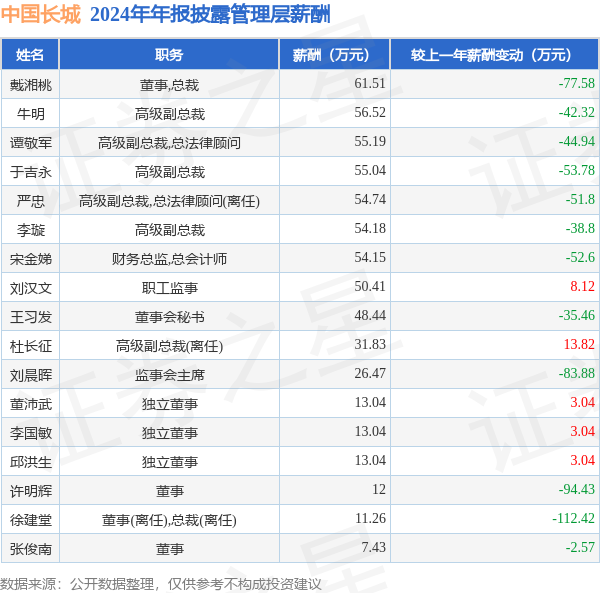Select the name 牛明
The width and height of the screenshot is (600, 593).
click(31, 114)
